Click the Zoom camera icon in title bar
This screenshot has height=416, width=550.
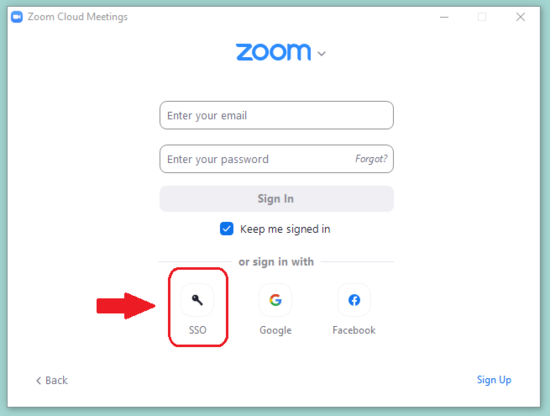(17, 17)
